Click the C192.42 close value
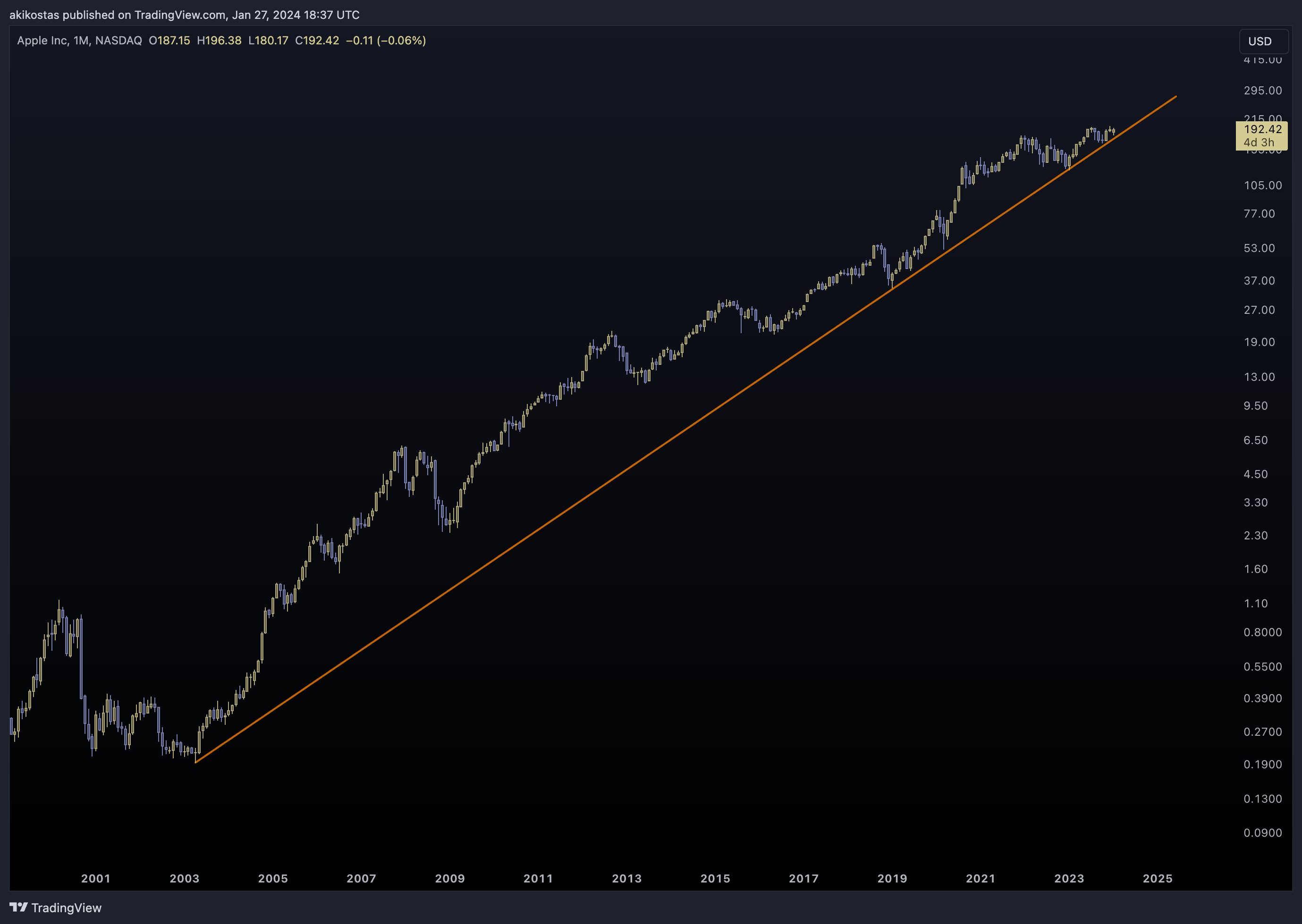 click(x=317, y=41)
